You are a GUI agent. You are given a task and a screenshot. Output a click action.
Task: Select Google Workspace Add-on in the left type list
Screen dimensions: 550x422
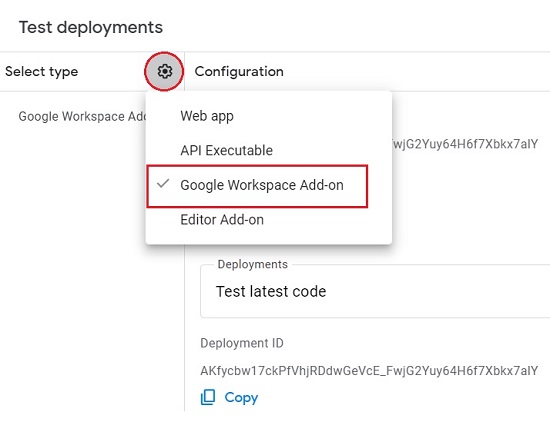point(82,116)
